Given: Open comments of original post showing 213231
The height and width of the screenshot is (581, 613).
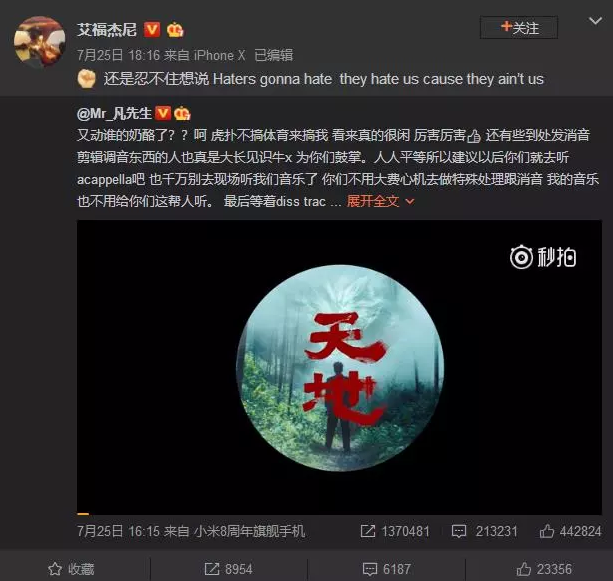Looking at the screenshot, I should tap(484, 531).
